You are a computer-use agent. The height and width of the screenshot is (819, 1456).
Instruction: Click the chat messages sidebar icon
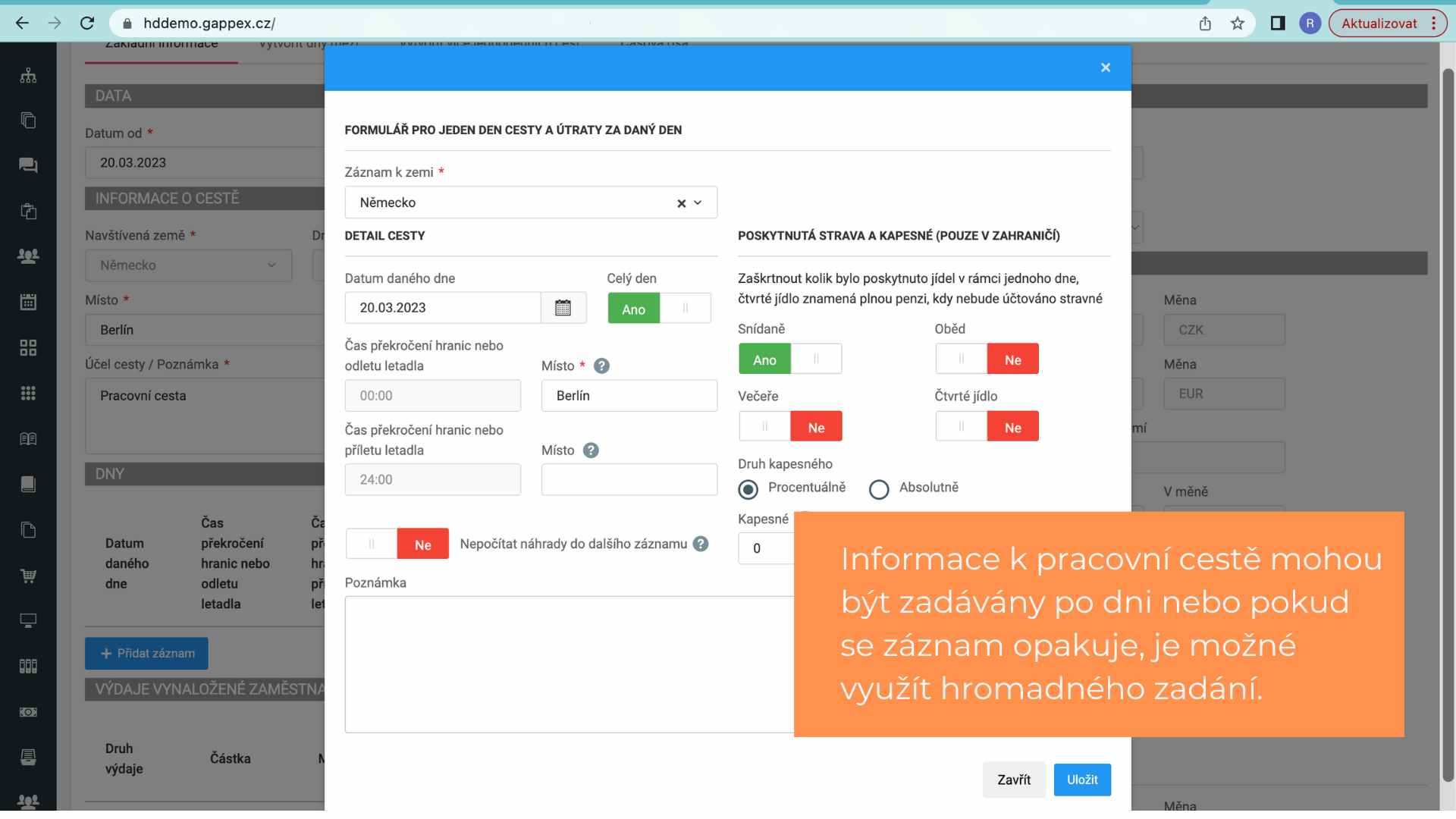coord(28,165)
